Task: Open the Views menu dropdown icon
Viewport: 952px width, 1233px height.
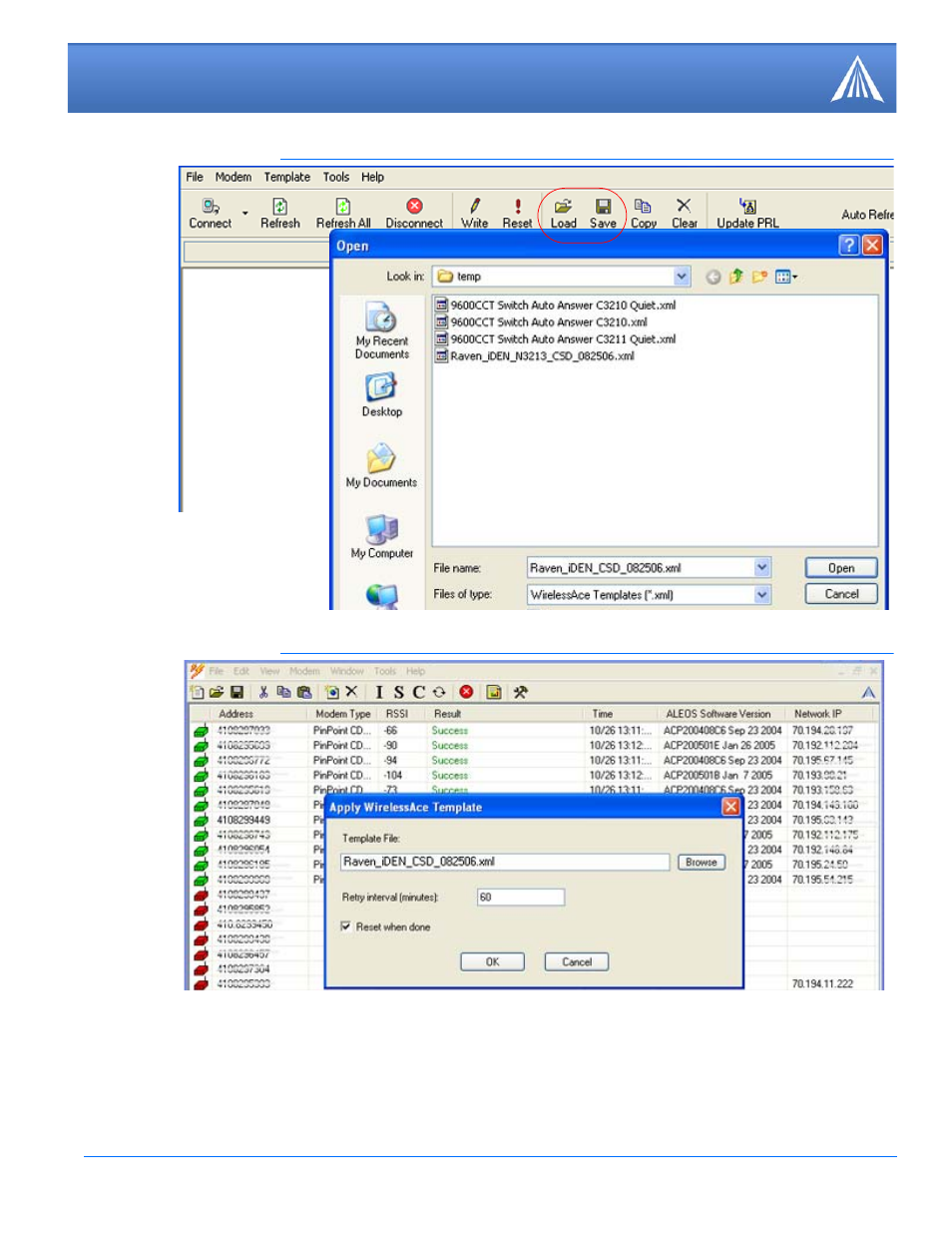Action: point(787,277)
